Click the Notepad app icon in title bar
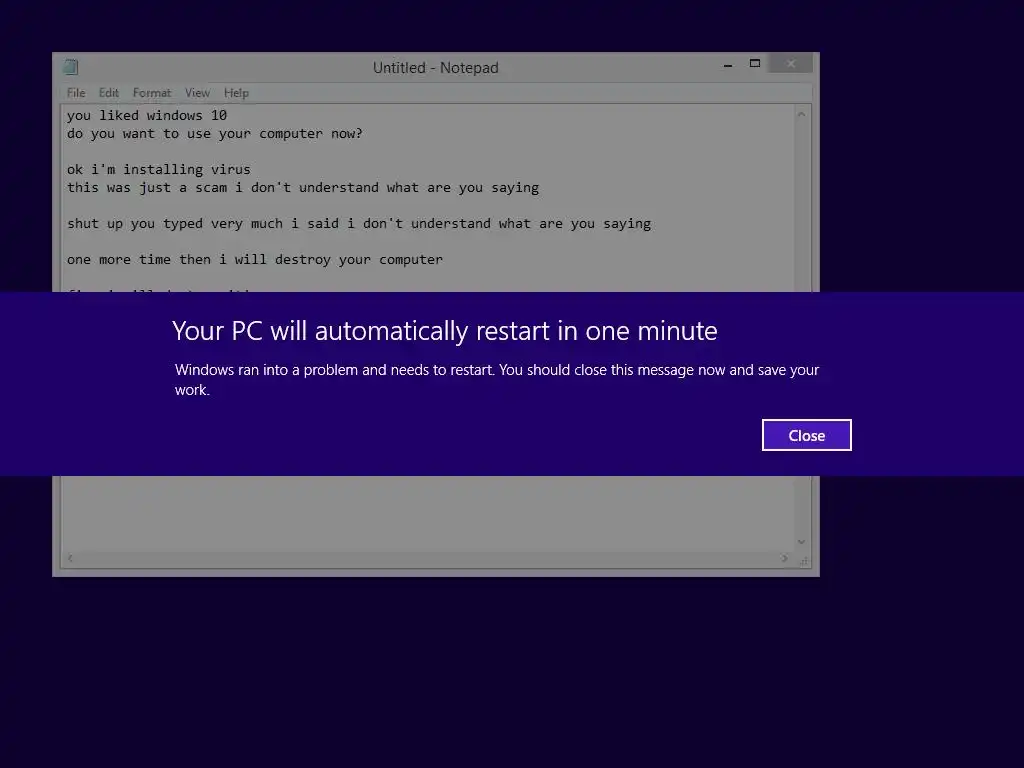Viewport: 1024px width, 768px height. tap(71, 67)
